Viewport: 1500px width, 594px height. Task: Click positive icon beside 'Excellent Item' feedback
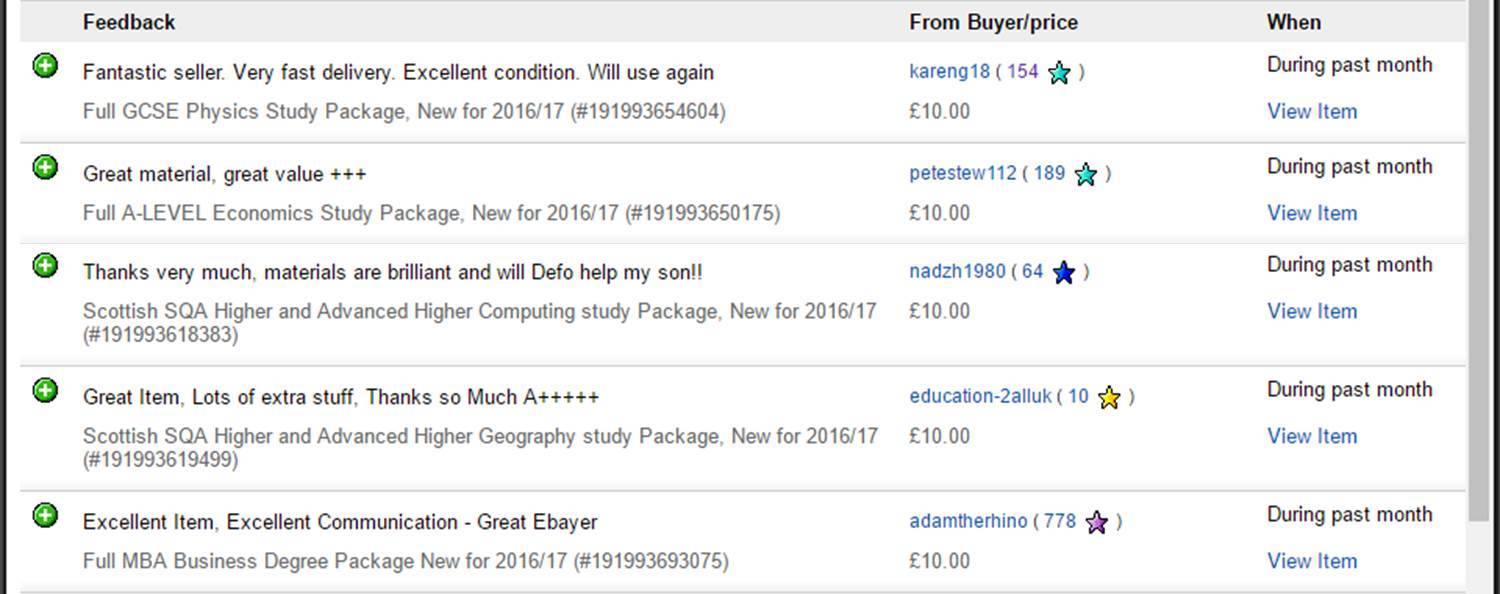[x=45, y=516]
